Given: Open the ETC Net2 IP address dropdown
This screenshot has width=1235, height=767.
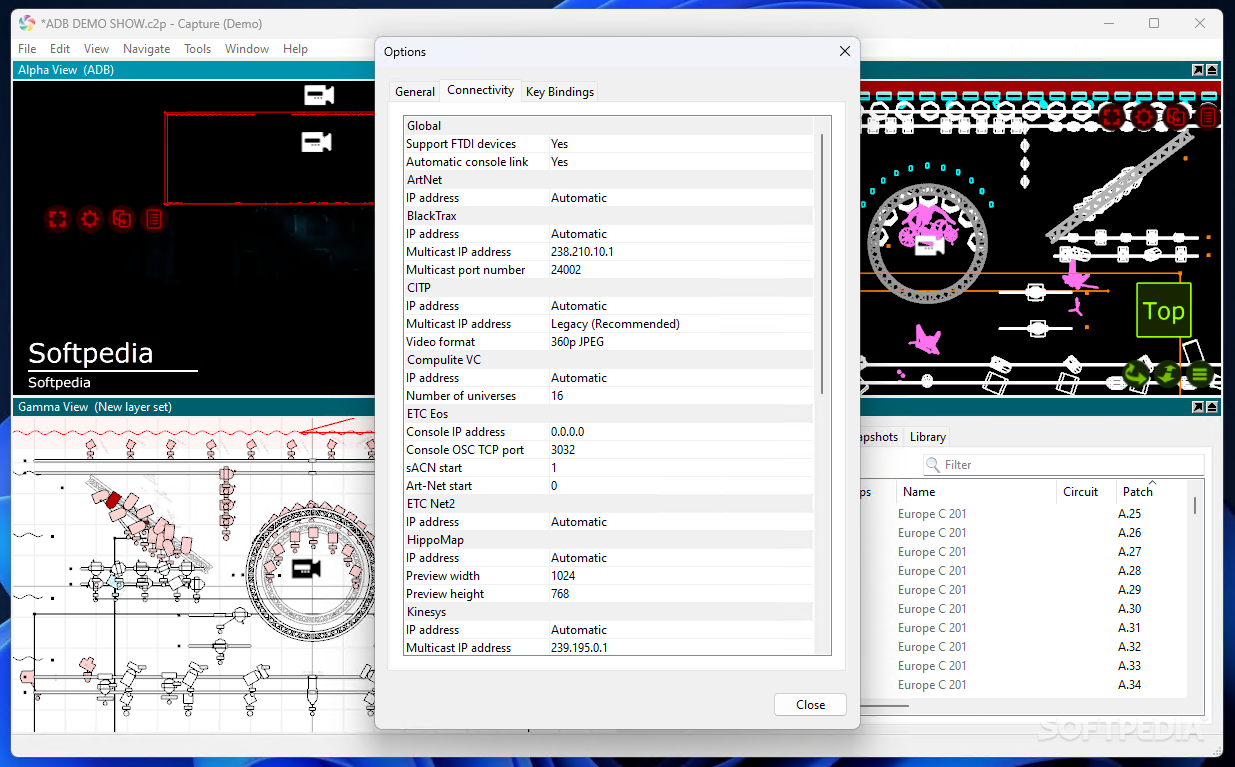Looking at the screenshot, I should (682, 522).
